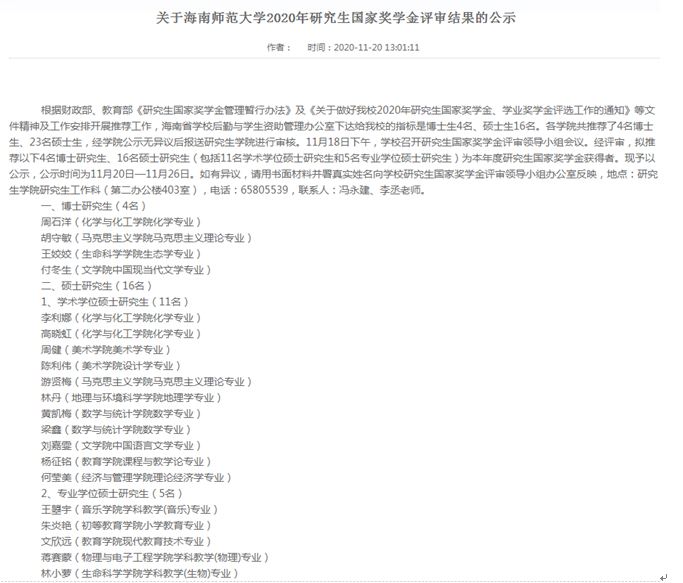Click the line 游贤梅（马克思主义学院…）

point(146,382)
